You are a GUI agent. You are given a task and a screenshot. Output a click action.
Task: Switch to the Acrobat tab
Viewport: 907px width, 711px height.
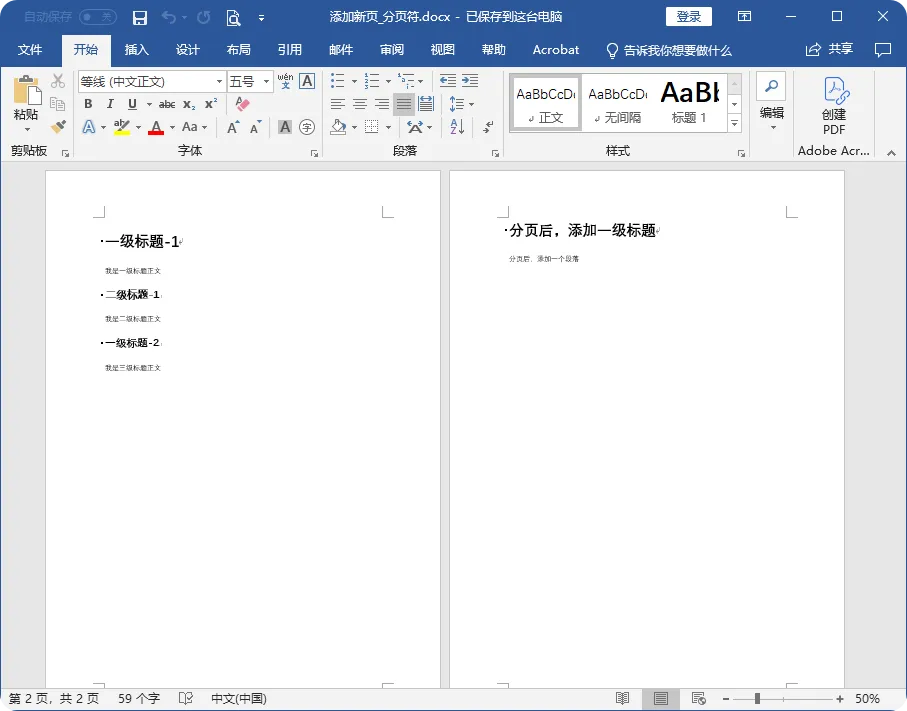pos(556,50)
